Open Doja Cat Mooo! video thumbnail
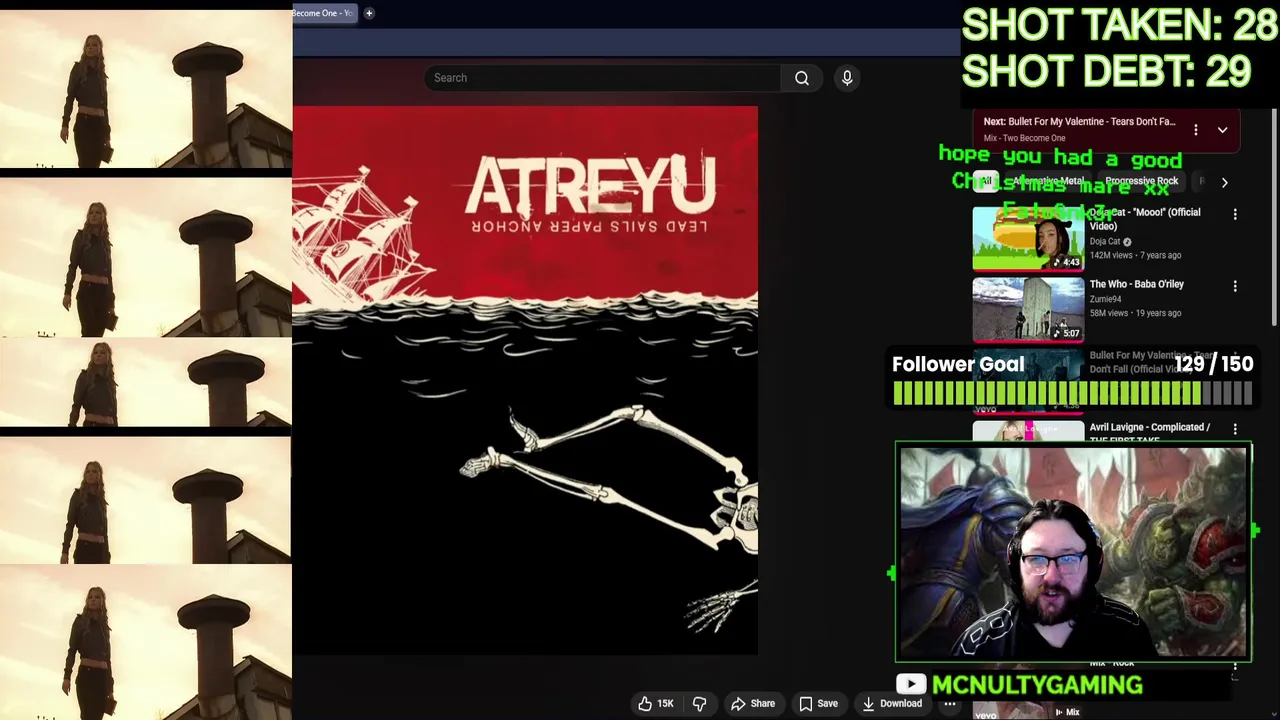The height and width of the screenshot is (720, 1280). [1028, 239]
